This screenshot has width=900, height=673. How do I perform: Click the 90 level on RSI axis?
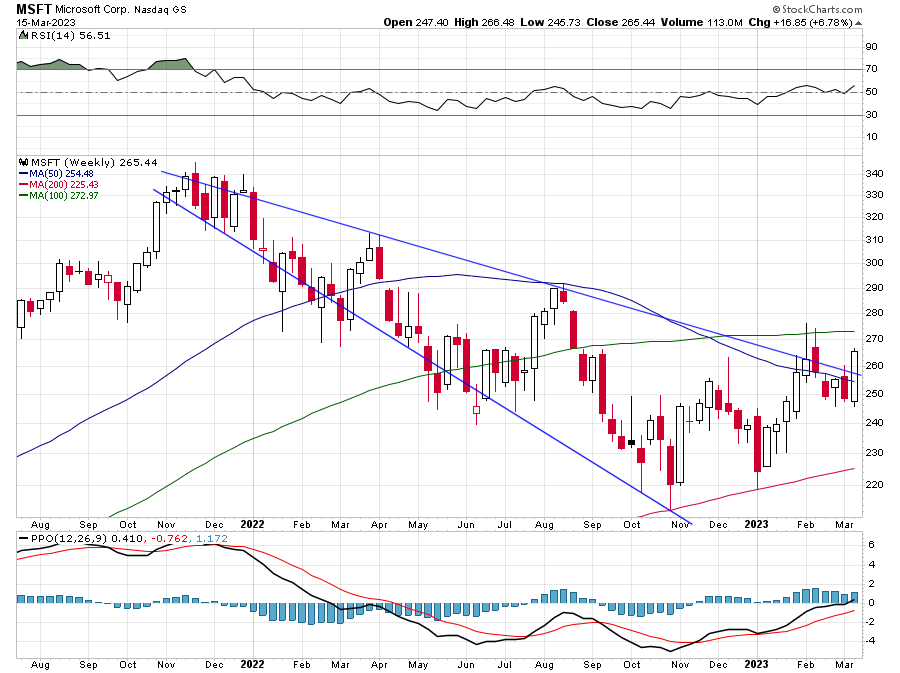point(871,46)
